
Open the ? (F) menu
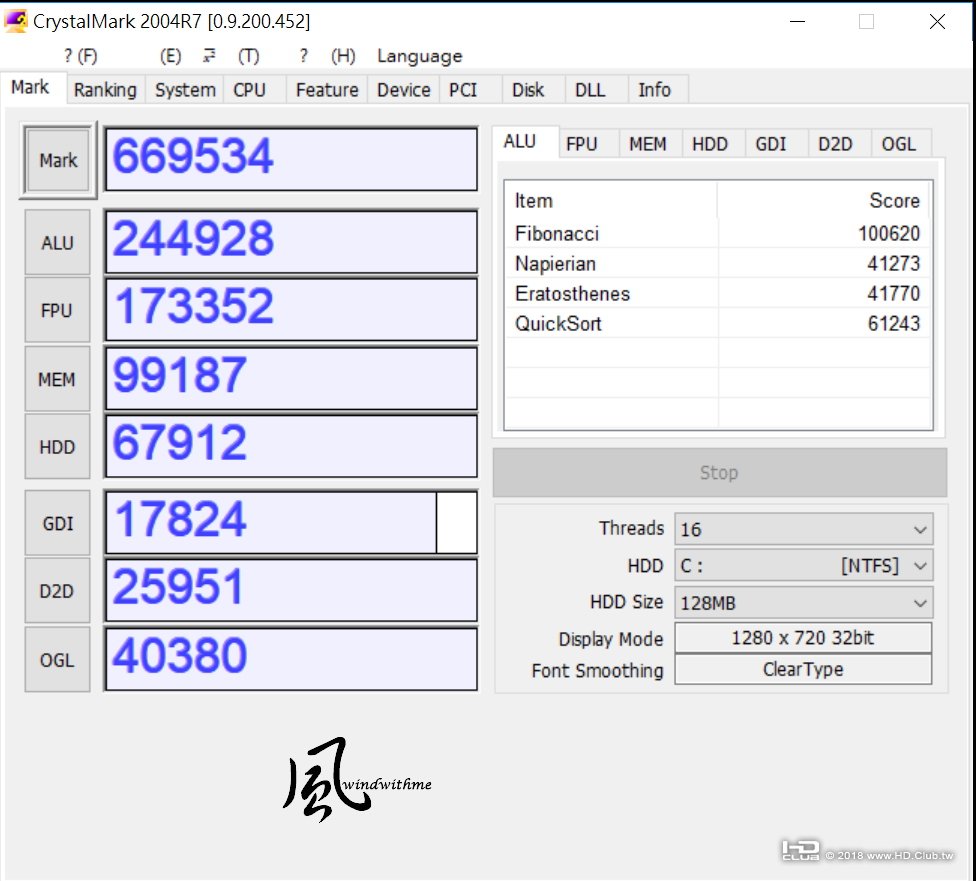(x=80, y=56)
